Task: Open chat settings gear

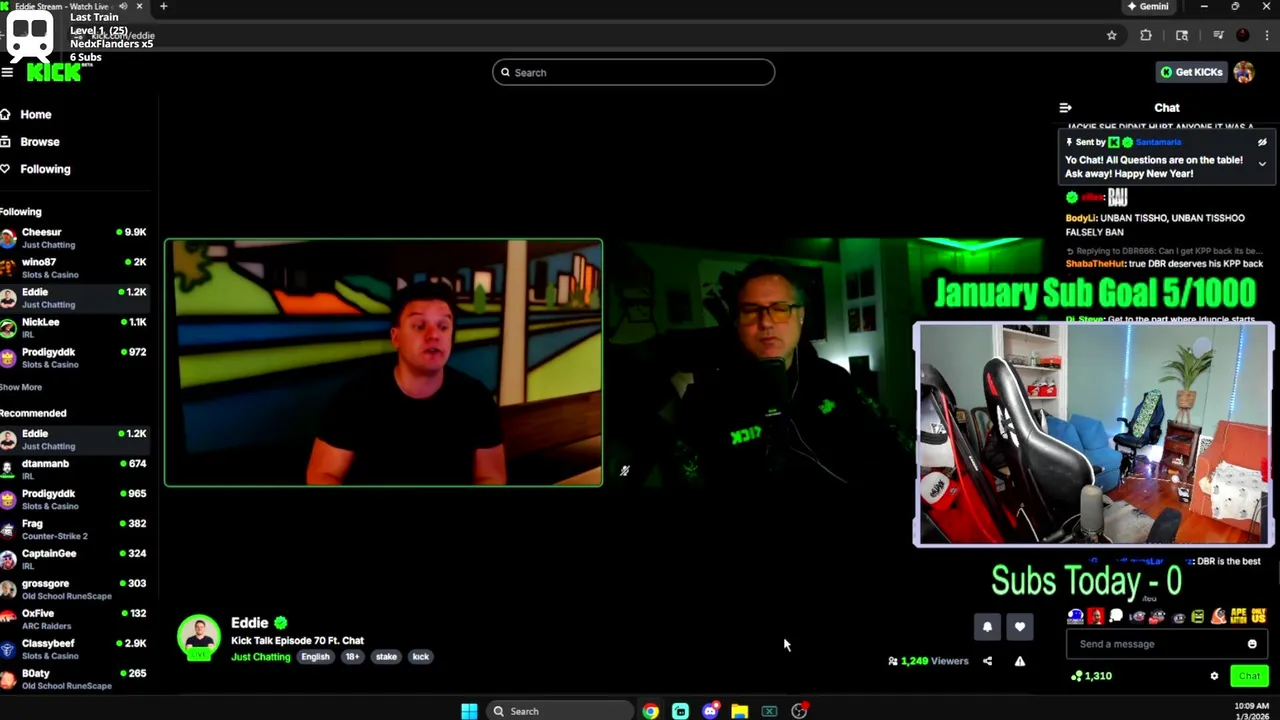Action: 1214,676
